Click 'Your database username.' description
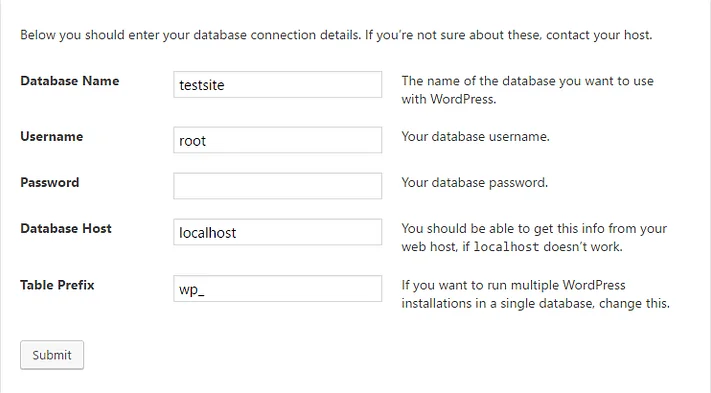This screenshot has height=393, width=711. point(475,136)
